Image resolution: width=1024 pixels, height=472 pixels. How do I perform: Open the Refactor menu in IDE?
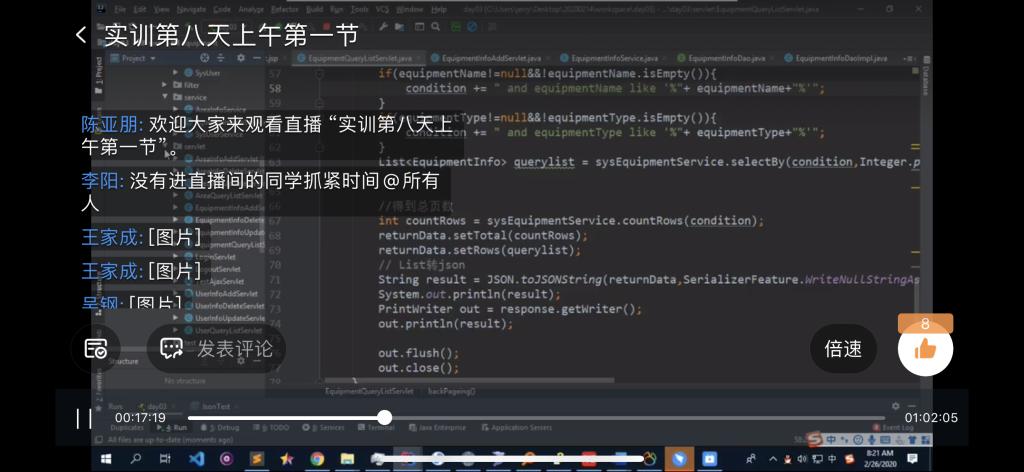tap(284, 10)
